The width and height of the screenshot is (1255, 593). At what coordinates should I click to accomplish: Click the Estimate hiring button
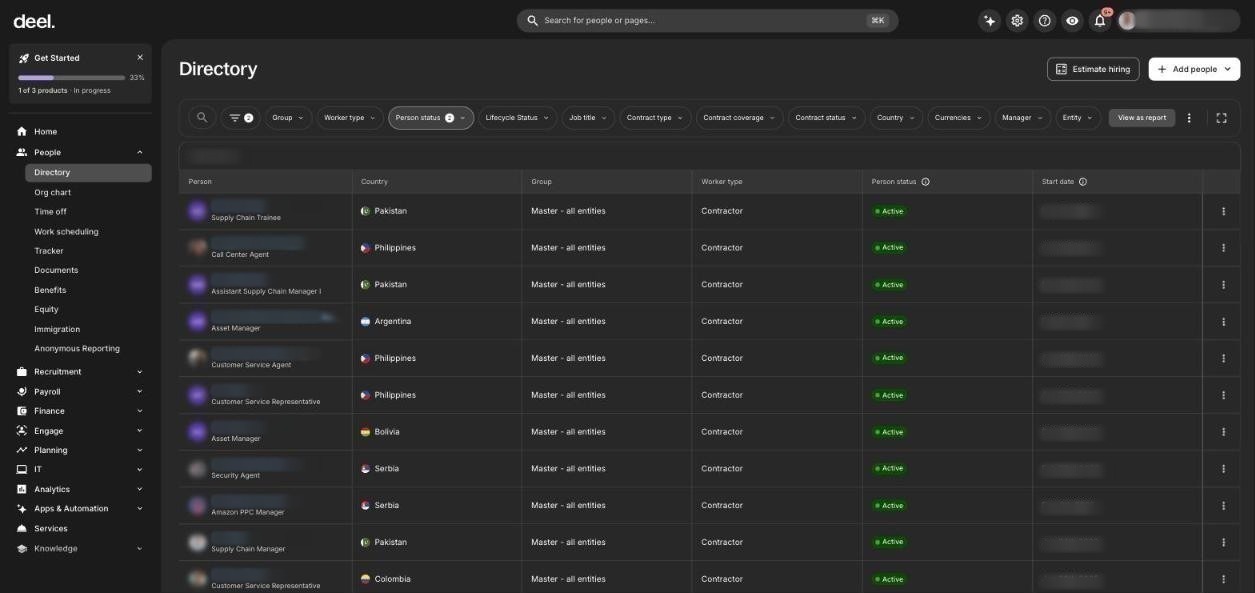(1093, 69)
